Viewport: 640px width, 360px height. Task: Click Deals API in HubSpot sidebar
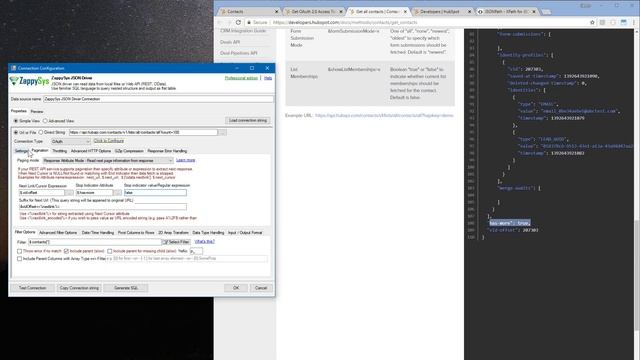(230, 42)
